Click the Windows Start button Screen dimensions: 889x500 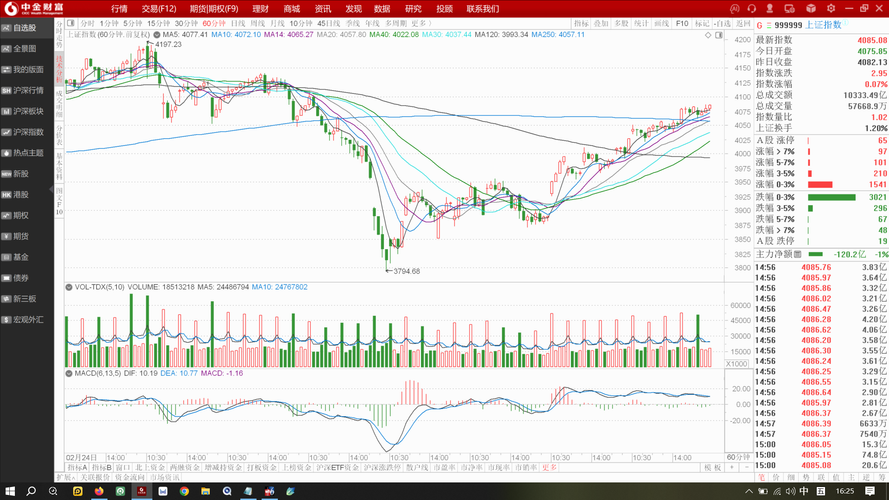point(10,491)
